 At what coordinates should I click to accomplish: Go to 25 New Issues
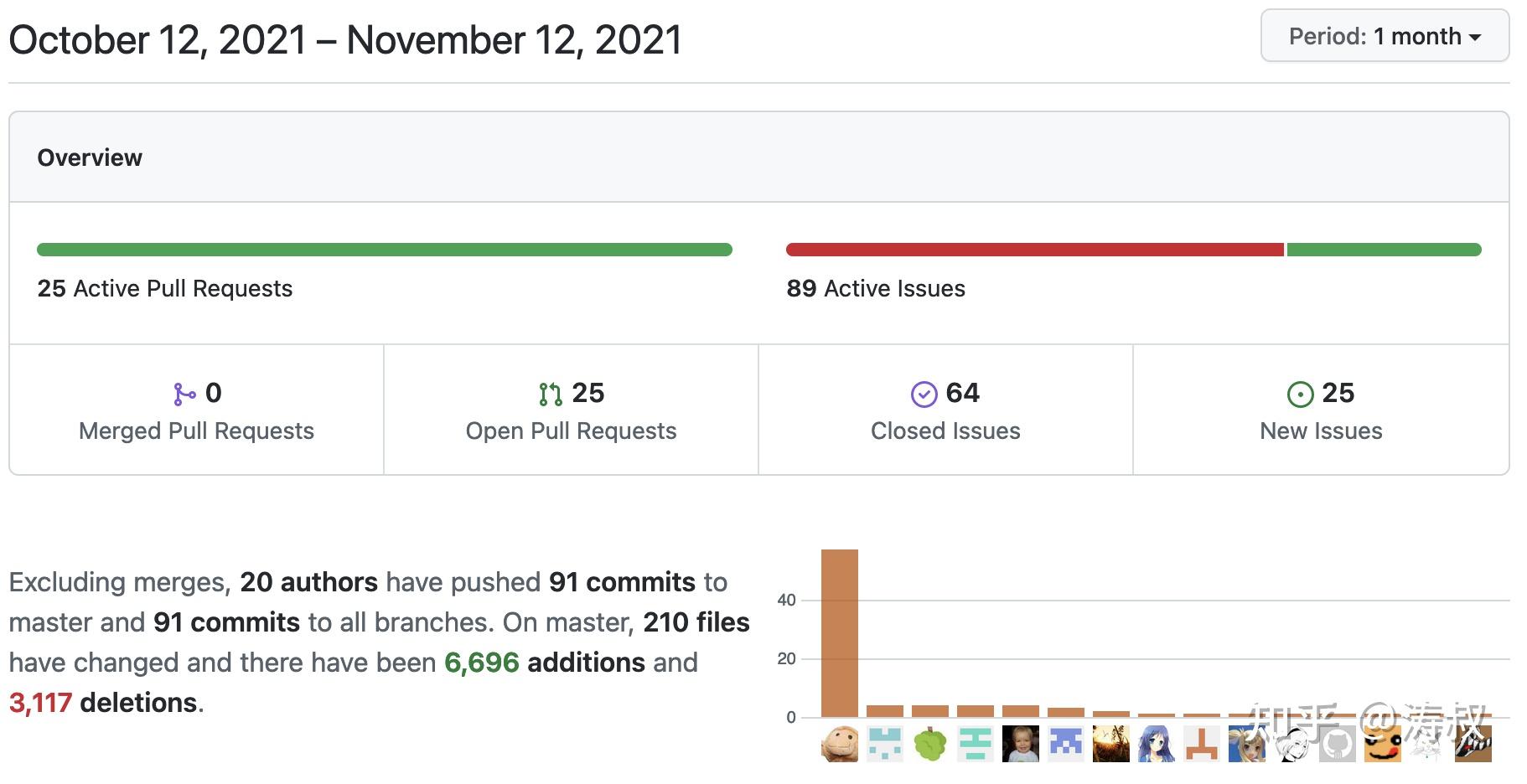[x=1321, y=431]
